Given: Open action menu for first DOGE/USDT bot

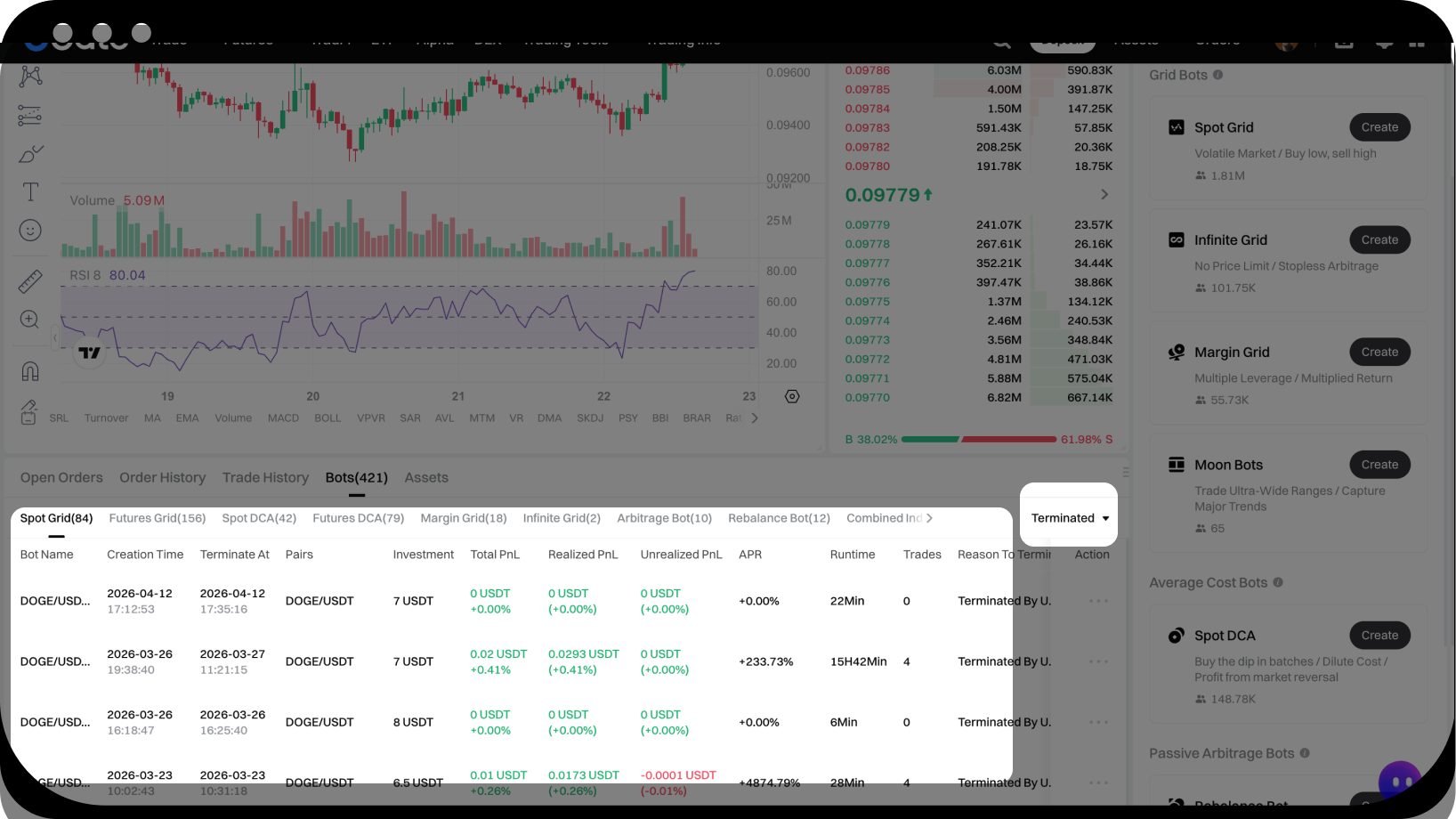Looking at the screenshot, I should (x=1098, y=601).
